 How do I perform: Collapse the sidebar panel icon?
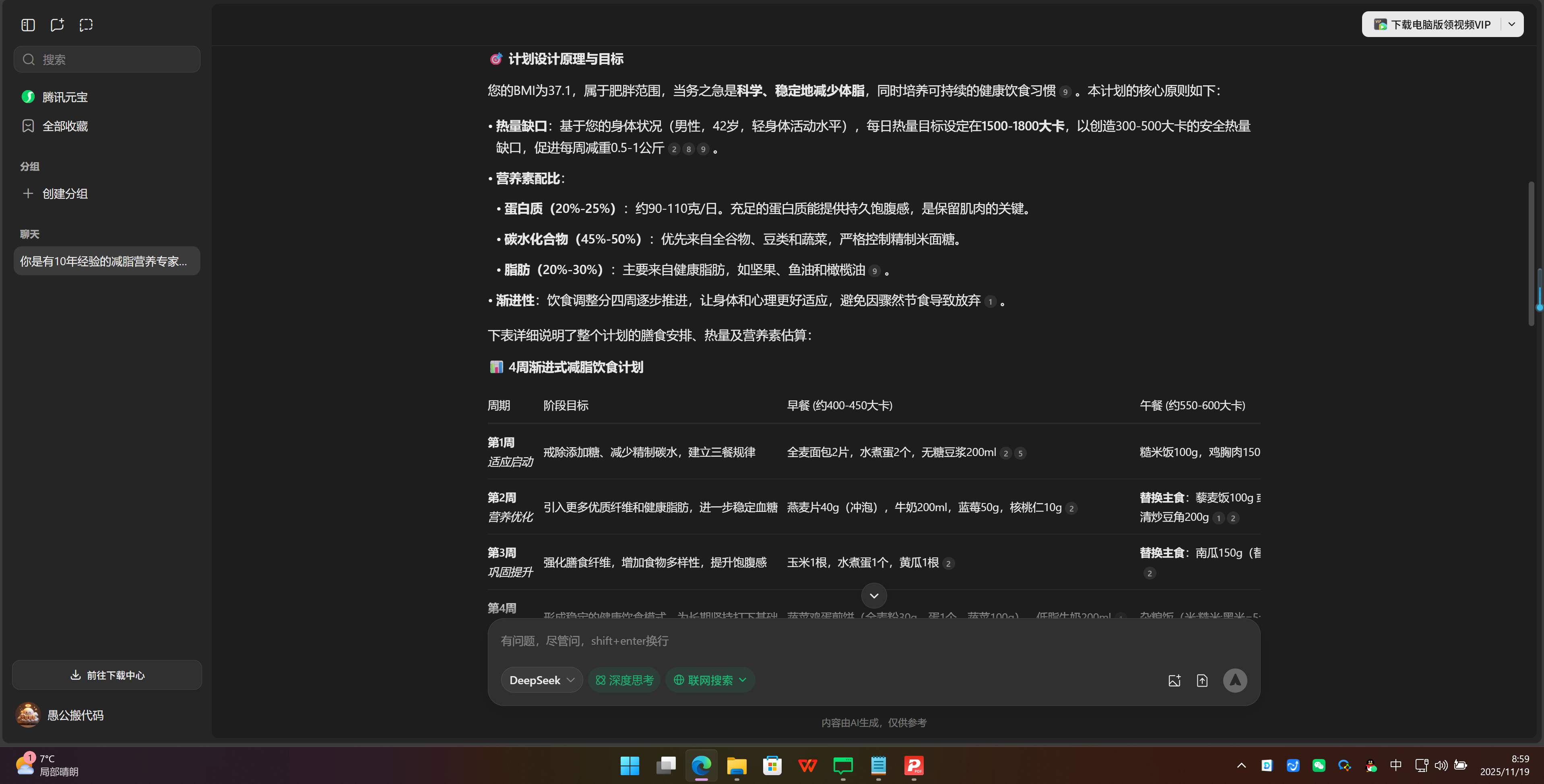click(x=27, y=25)
